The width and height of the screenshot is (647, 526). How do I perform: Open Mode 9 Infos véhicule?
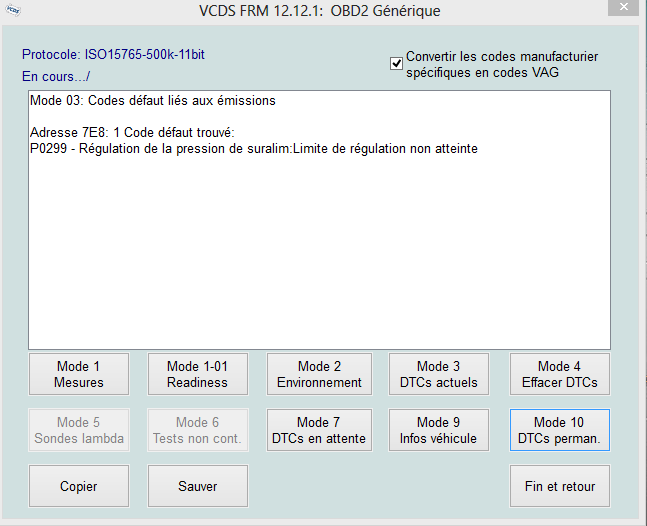pos(439,430)
